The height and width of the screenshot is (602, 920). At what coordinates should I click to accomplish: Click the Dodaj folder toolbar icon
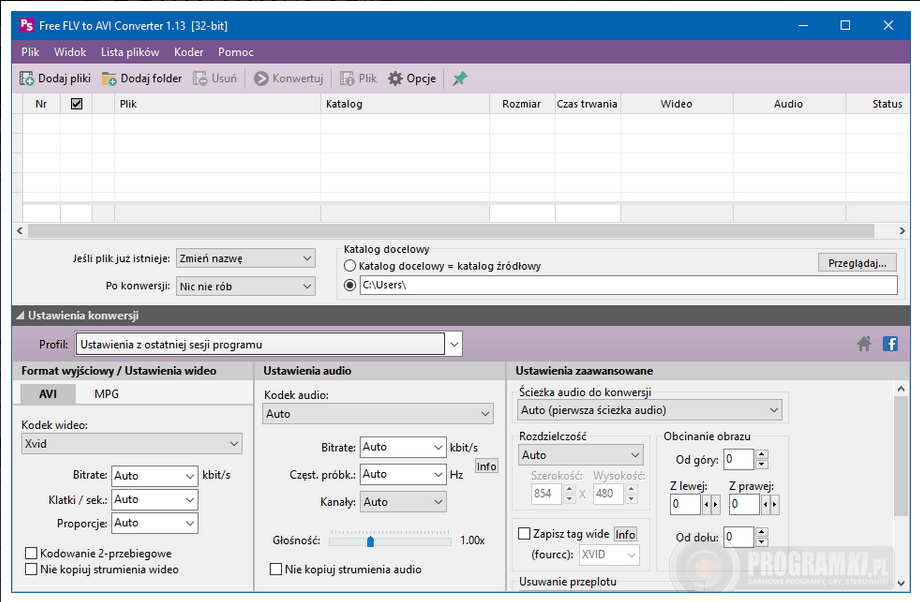coord(109,79)
